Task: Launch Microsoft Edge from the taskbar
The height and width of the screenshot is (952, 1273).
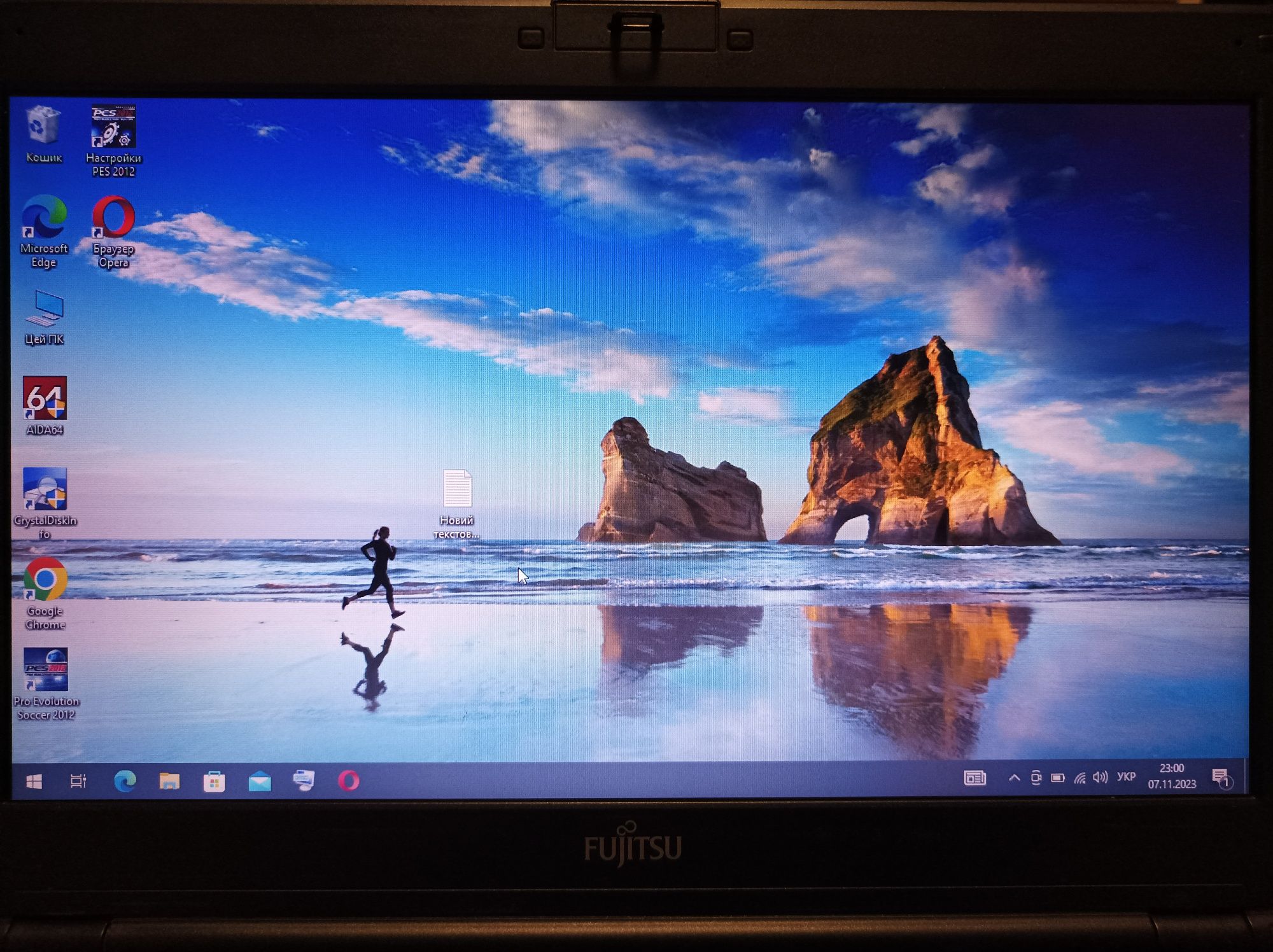Action: tap(125, 781)
